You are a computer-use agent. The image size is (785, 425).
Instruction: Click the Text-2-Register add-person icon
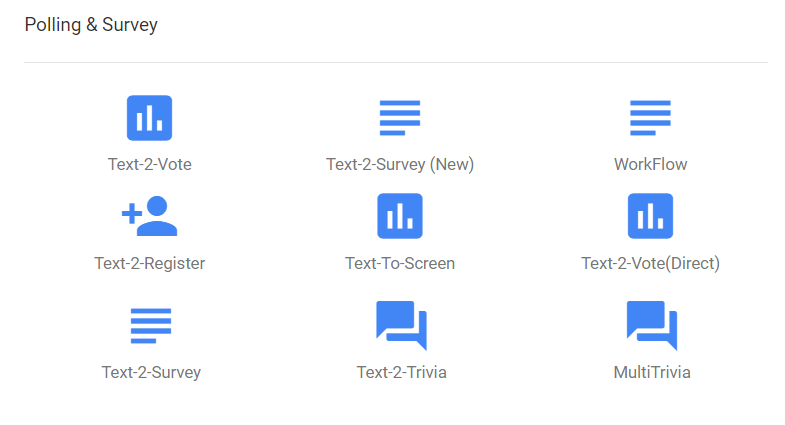(x=150, y=216)
